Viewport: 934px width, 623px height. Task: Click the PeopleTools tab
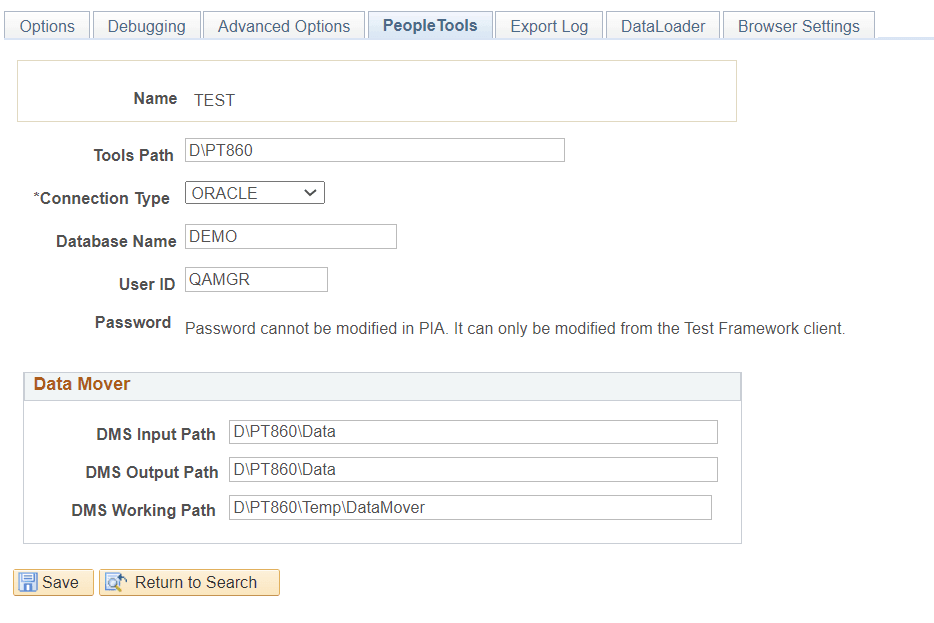coord(430,24)
